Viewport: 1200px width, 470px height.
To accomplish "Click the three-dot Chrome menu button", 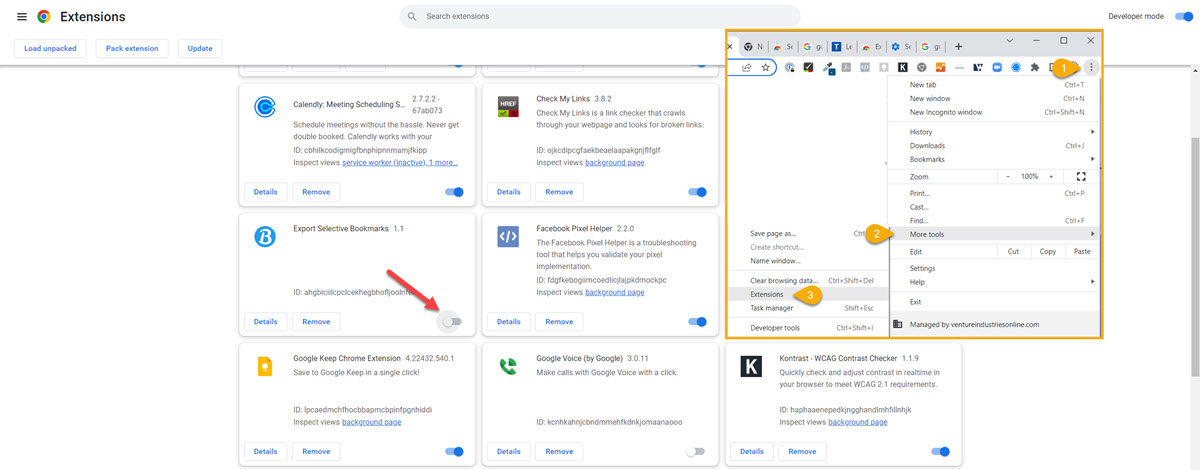I will pyautogui.click(x=1091, y=68).
